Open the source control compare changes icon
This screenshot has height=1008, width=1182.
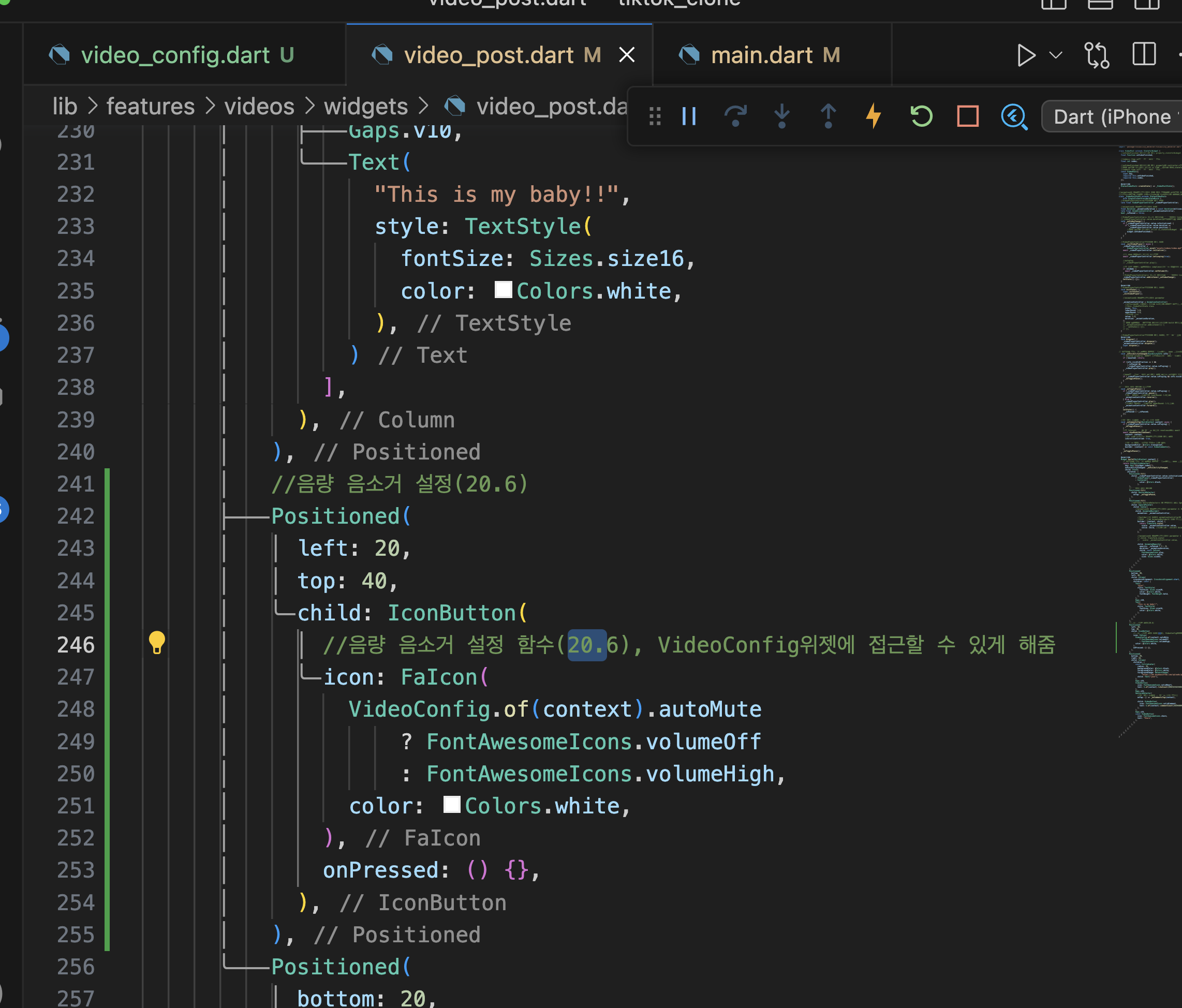pyautogui.click(x=1097, y=55)
